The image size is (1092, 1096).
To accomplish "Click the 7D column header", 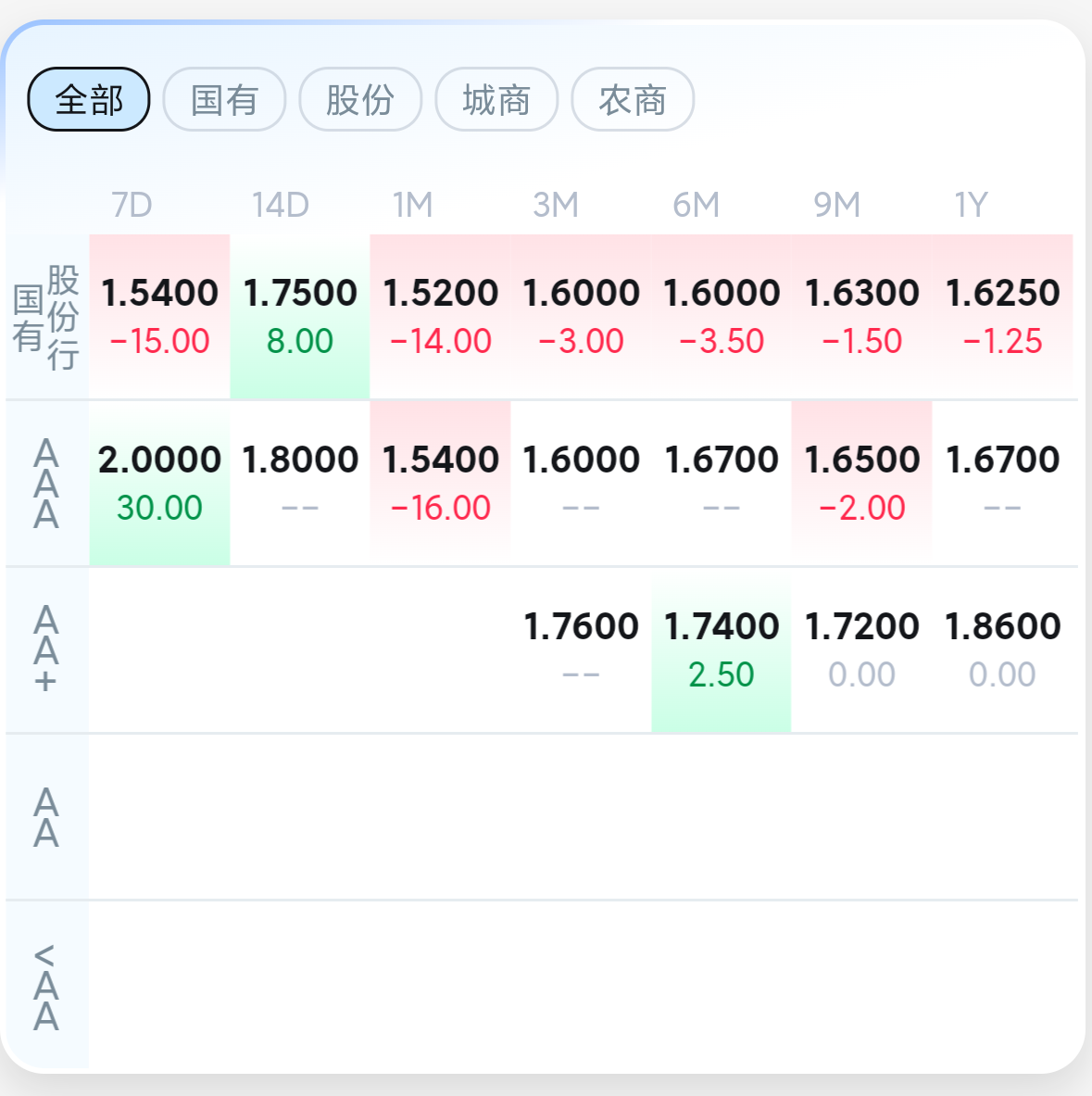I will click(x=132, y=205).
